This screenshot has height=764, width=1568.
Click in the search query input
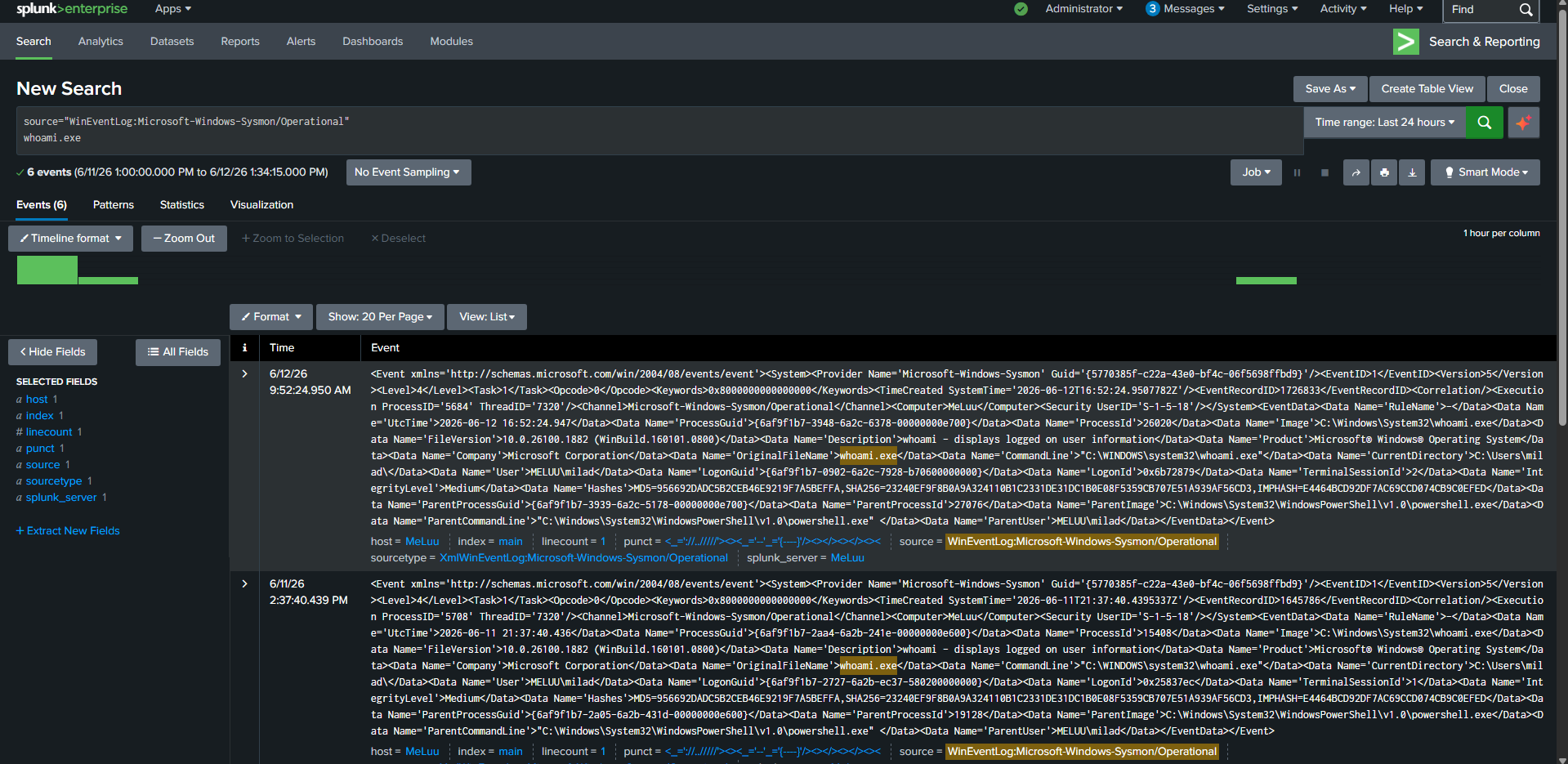[659, 130]
